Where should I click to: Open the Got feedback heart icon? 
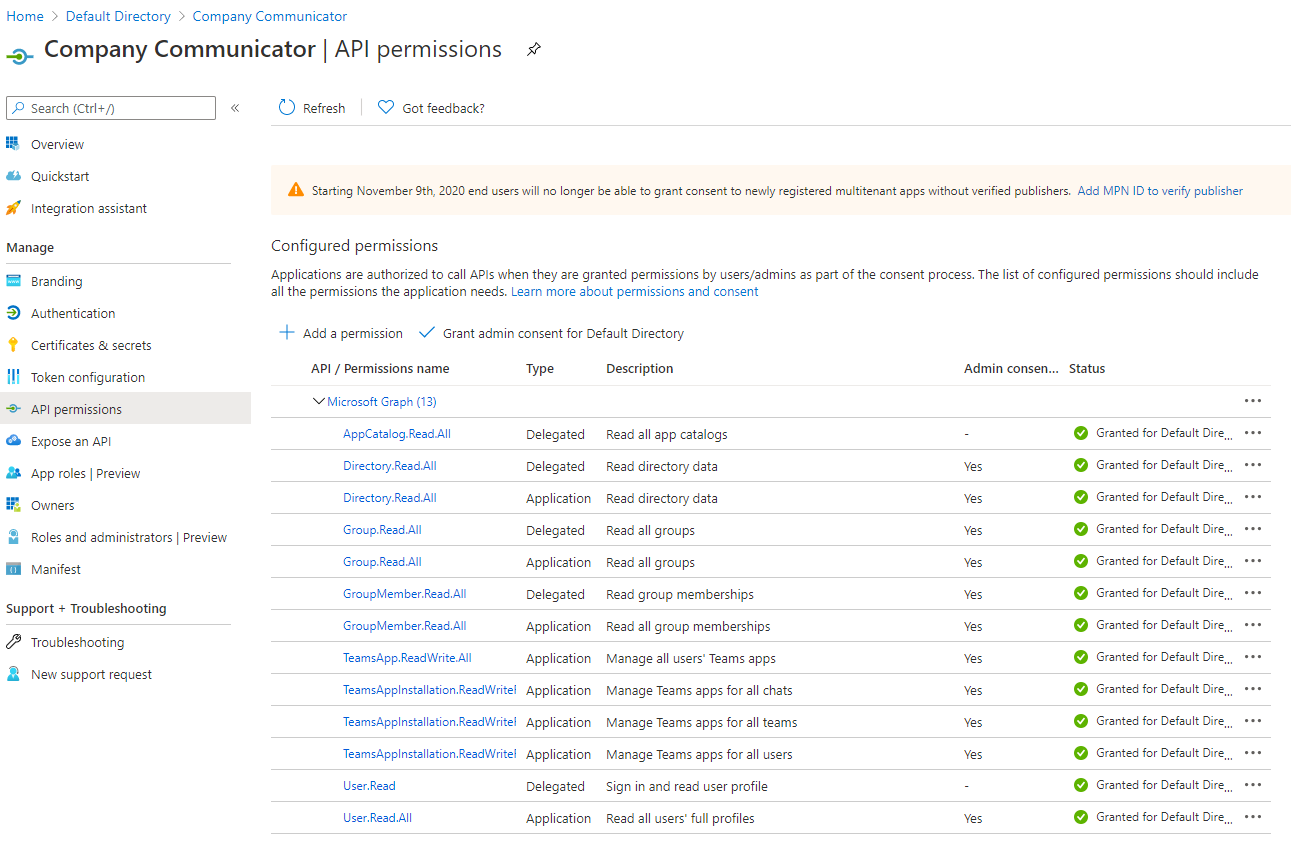(385, 107)
